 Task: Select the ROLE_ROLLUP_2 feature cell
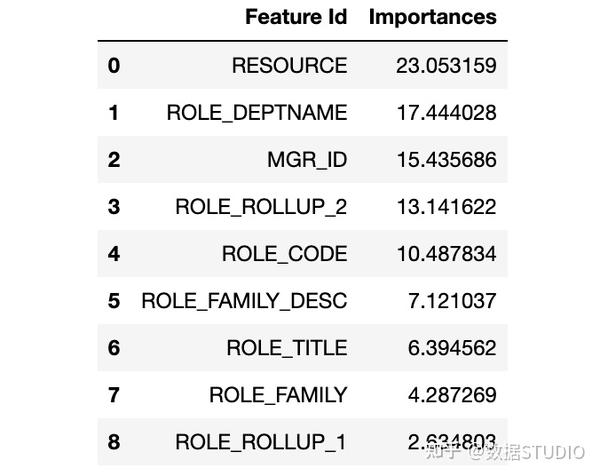click(261, 207)
